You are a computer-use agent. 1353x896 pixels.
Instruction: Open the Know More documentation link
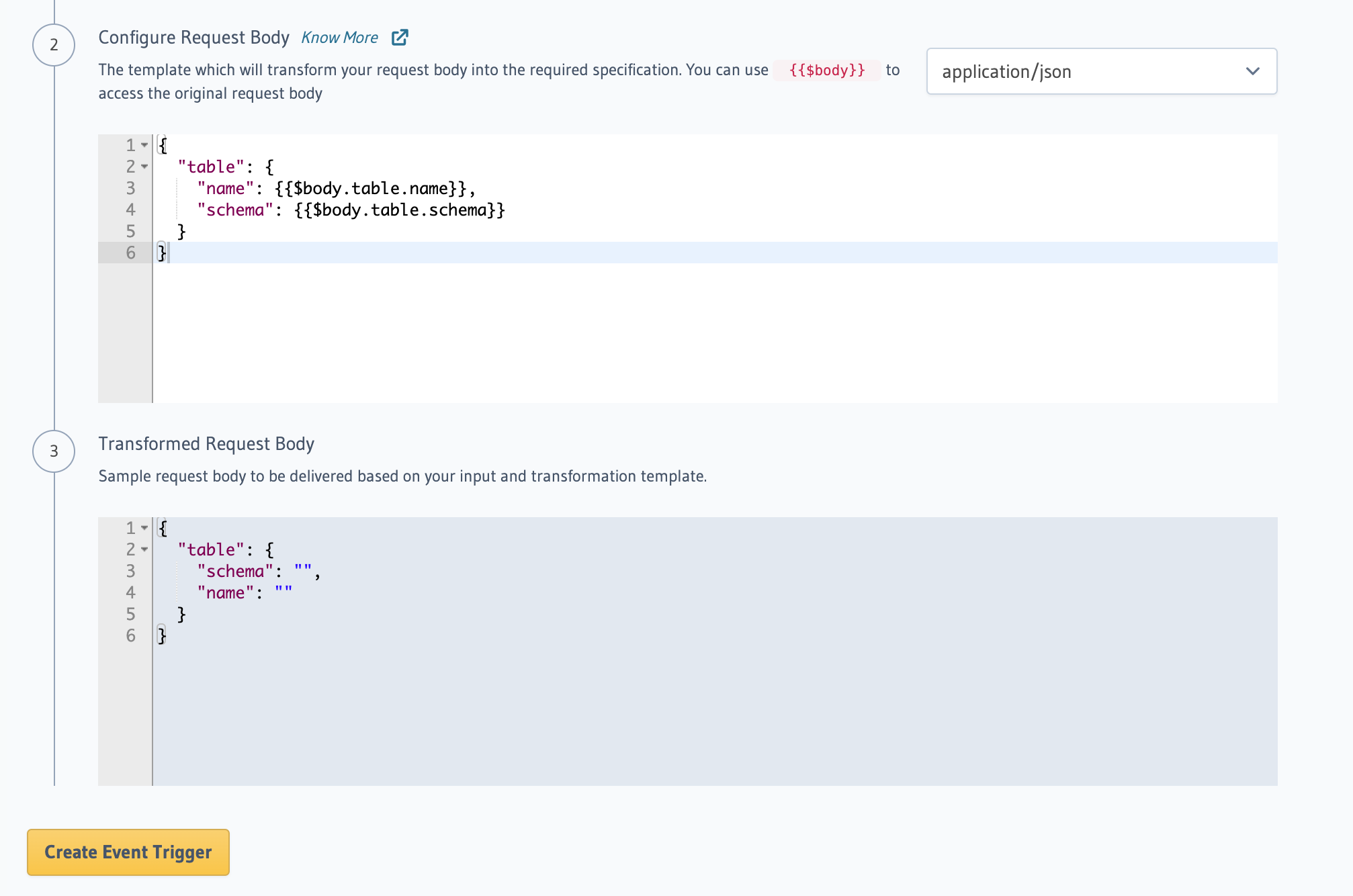340,37
